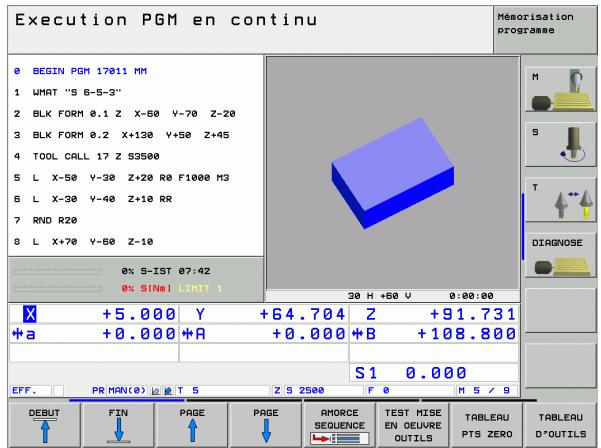601x448 pixels.
Task: Open TABLEAU D'OUTILS tool table
Action: pos(560,425)
